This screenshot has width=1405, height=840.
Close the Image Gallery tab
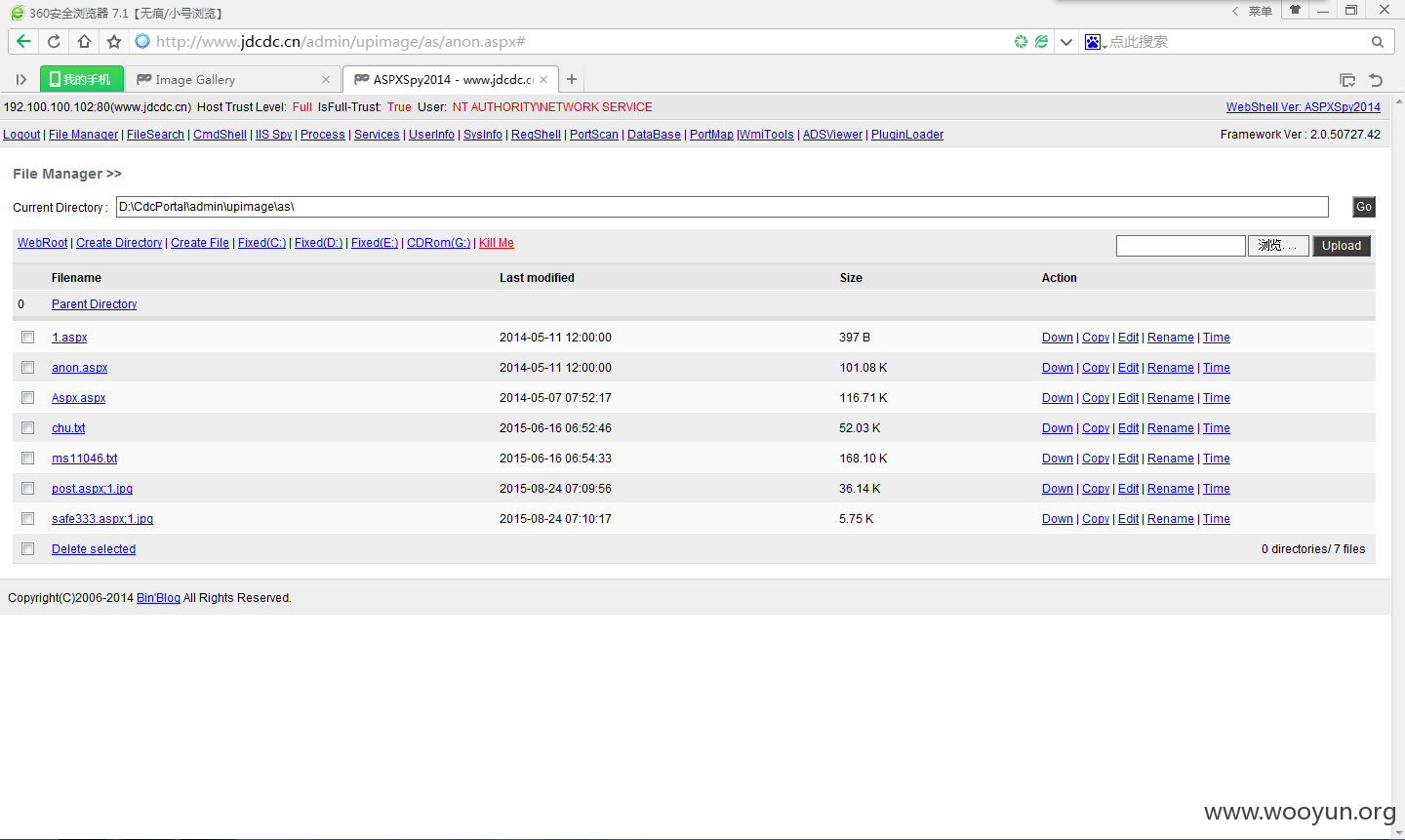coord(326,80)
